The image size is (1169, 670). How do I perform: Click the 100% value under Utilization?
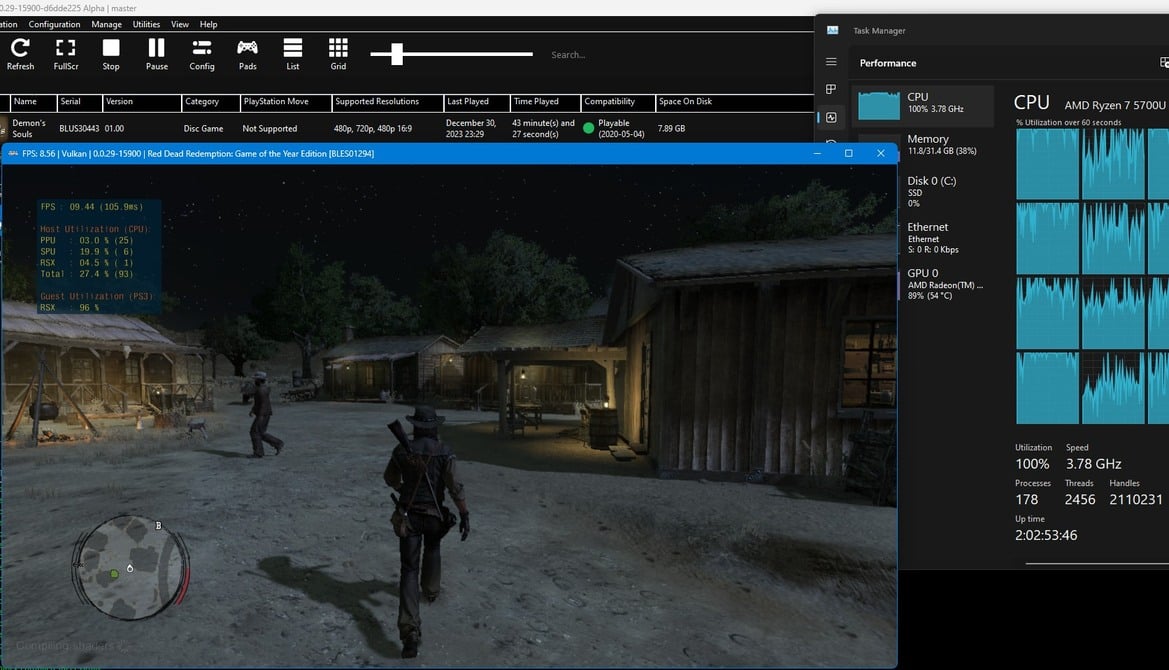tap(1032, 464)
